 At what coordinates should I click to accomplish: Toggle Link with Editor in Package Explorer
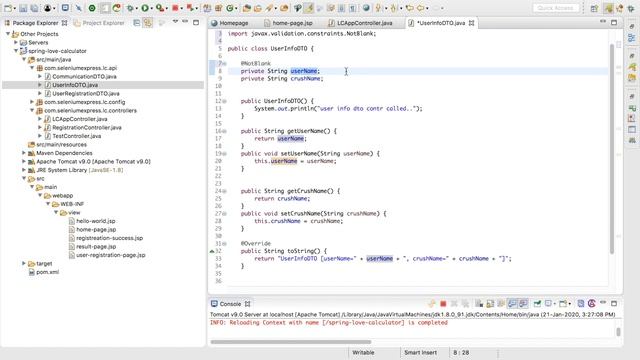(148, 23)
